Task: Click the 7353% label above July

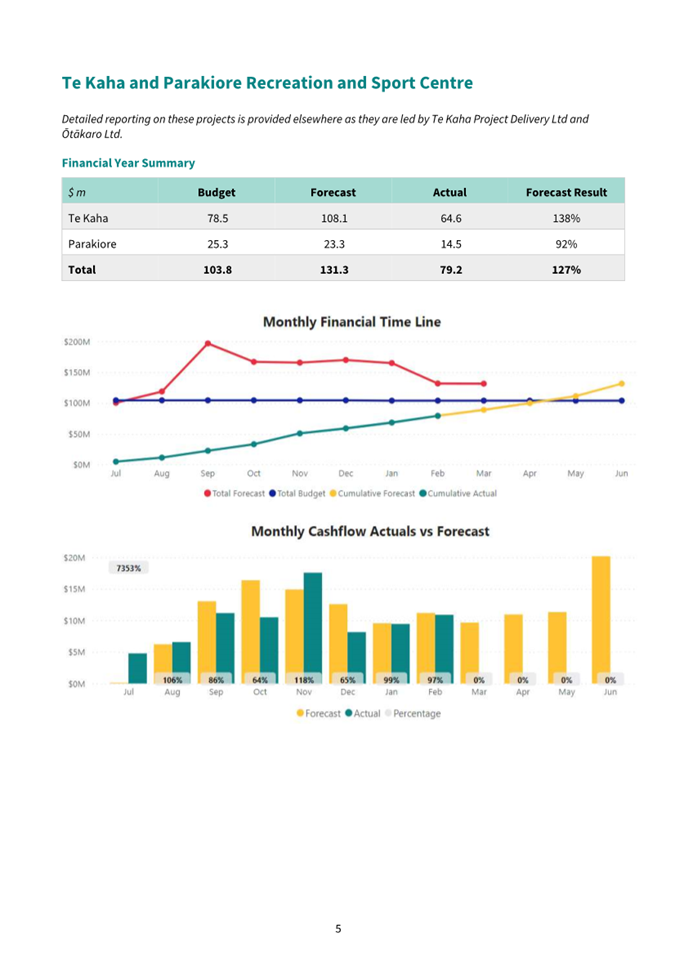Action: click(129, 568)
